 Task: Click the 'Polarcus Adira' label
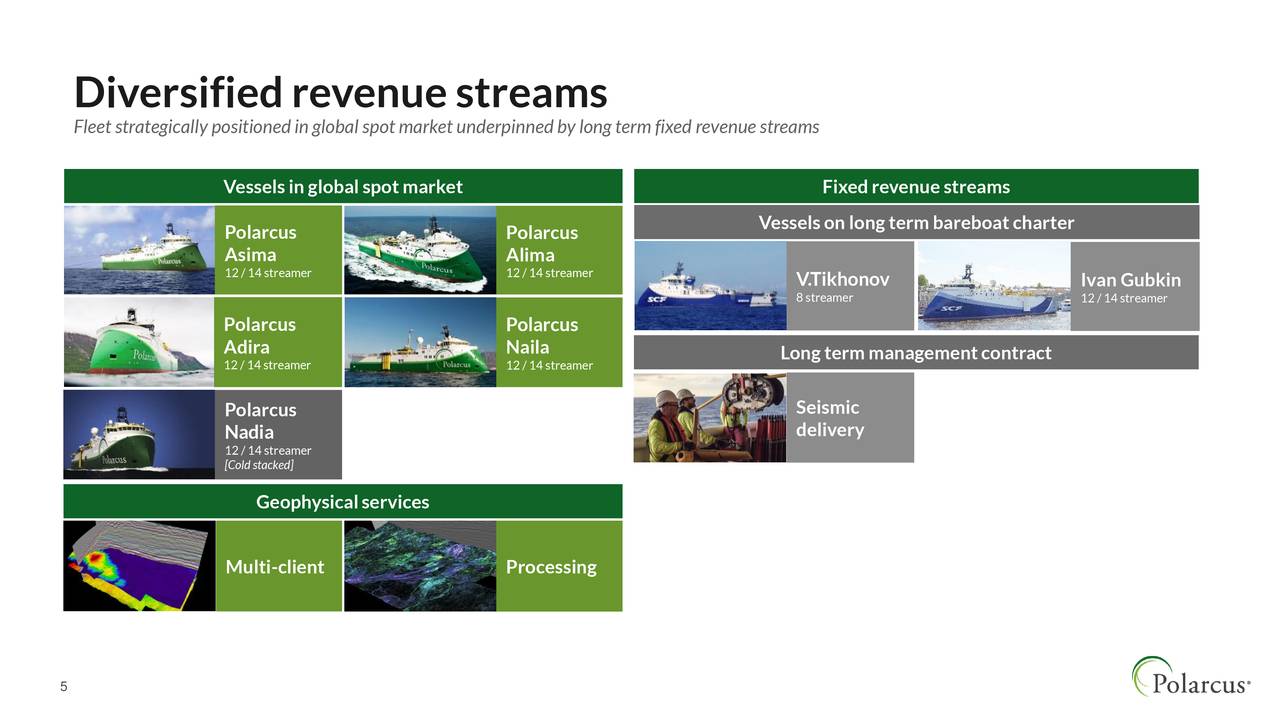[x=260, y=336]
